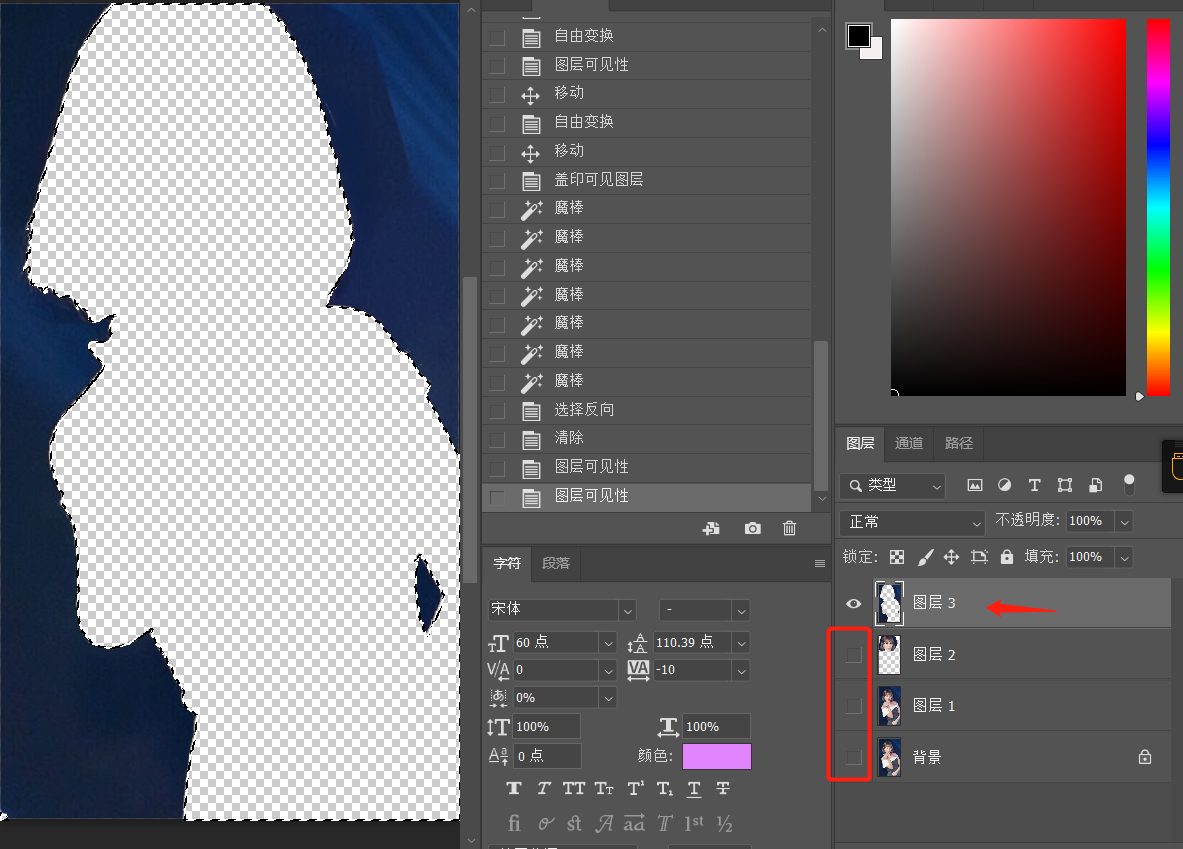Viewport: 1183px width, 849px height.
Task: Open Character panel menu icon
Action: coord(820,563)
